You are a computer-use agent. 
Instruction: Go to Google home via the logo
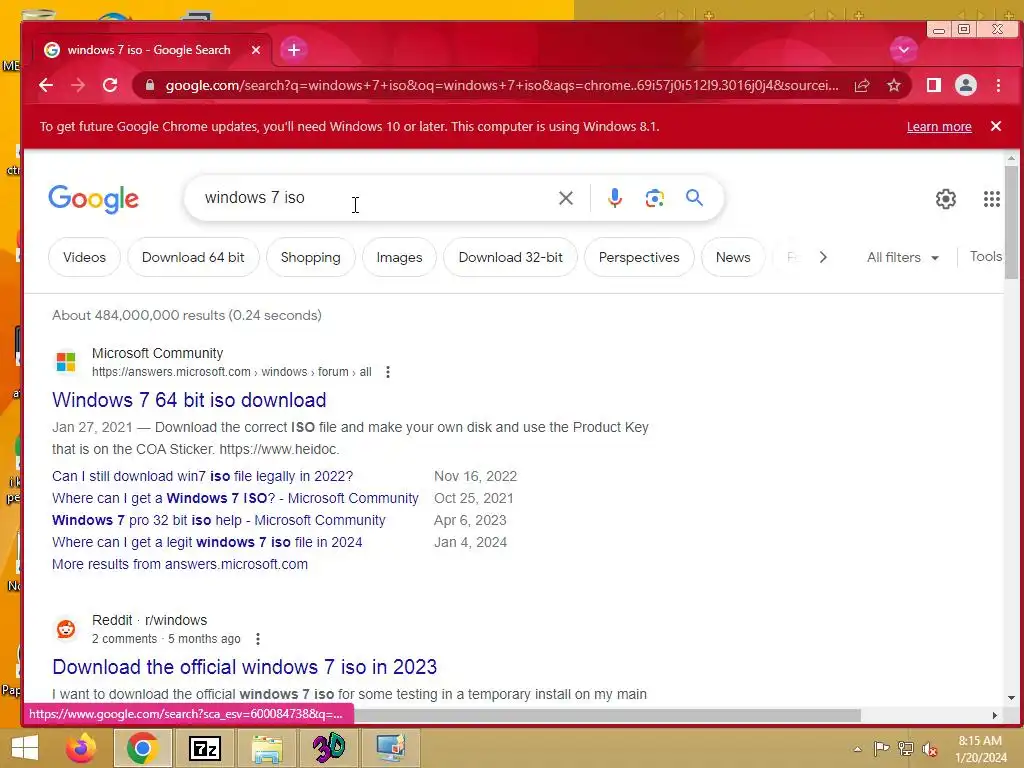click(93, 199)
